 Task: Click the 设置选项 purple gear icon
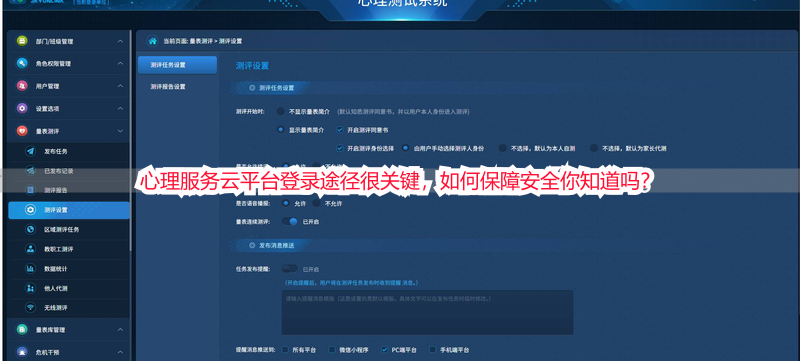point(21,108)
